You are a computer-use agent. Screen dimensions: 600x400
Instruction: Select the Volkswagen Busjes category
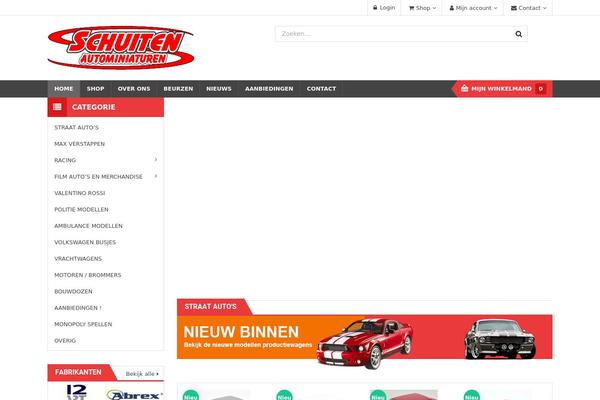tap(85, 242)
